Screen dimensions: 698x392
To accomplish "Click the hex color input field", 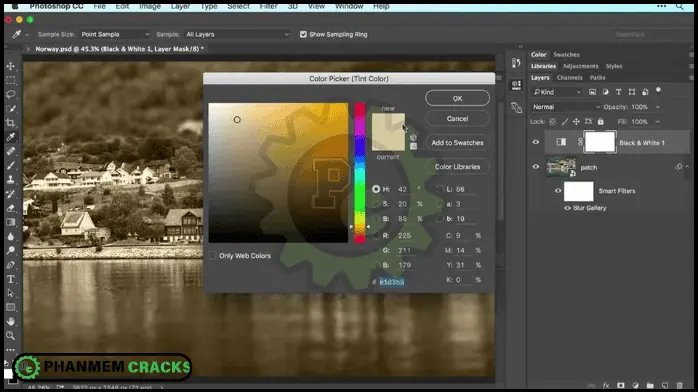I will 392,282.
